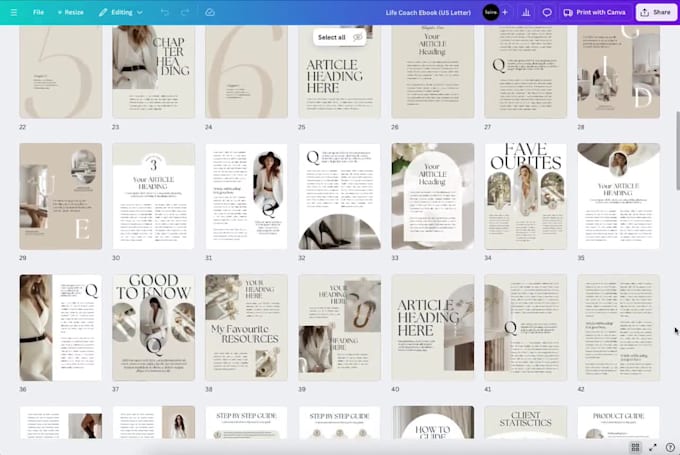Select page 22 thumbnail with number 5
Image resolution: width=680 pixels, height=455 pixels.
click(61, 72)
